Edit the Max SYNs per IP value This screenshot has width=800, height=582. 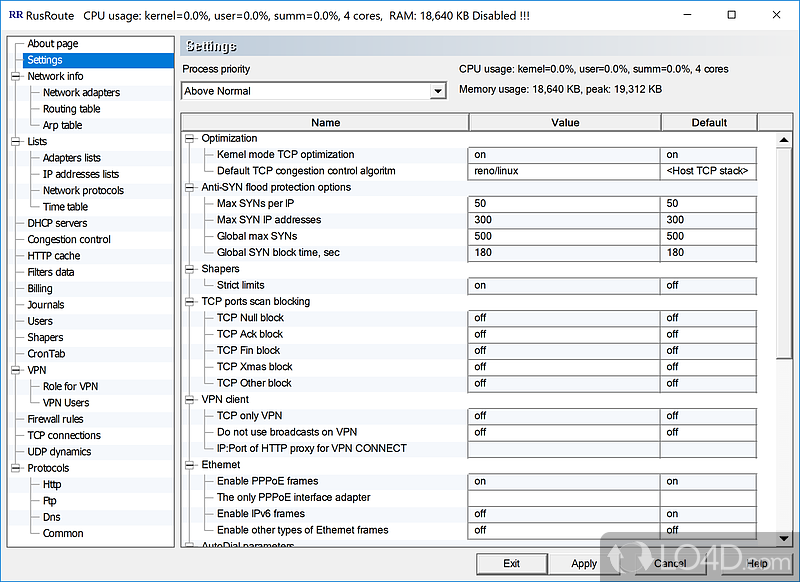coord(564,204)
